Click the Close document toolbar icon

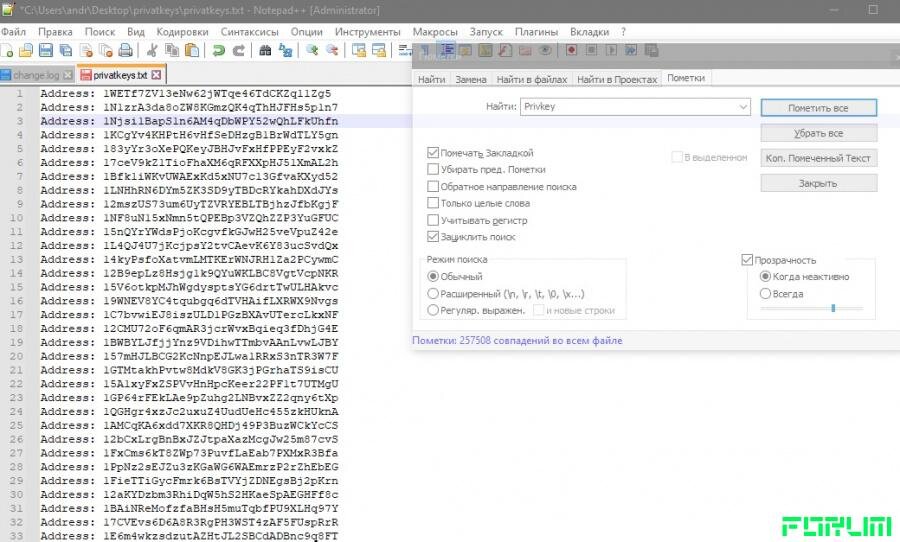pos(86,51)
